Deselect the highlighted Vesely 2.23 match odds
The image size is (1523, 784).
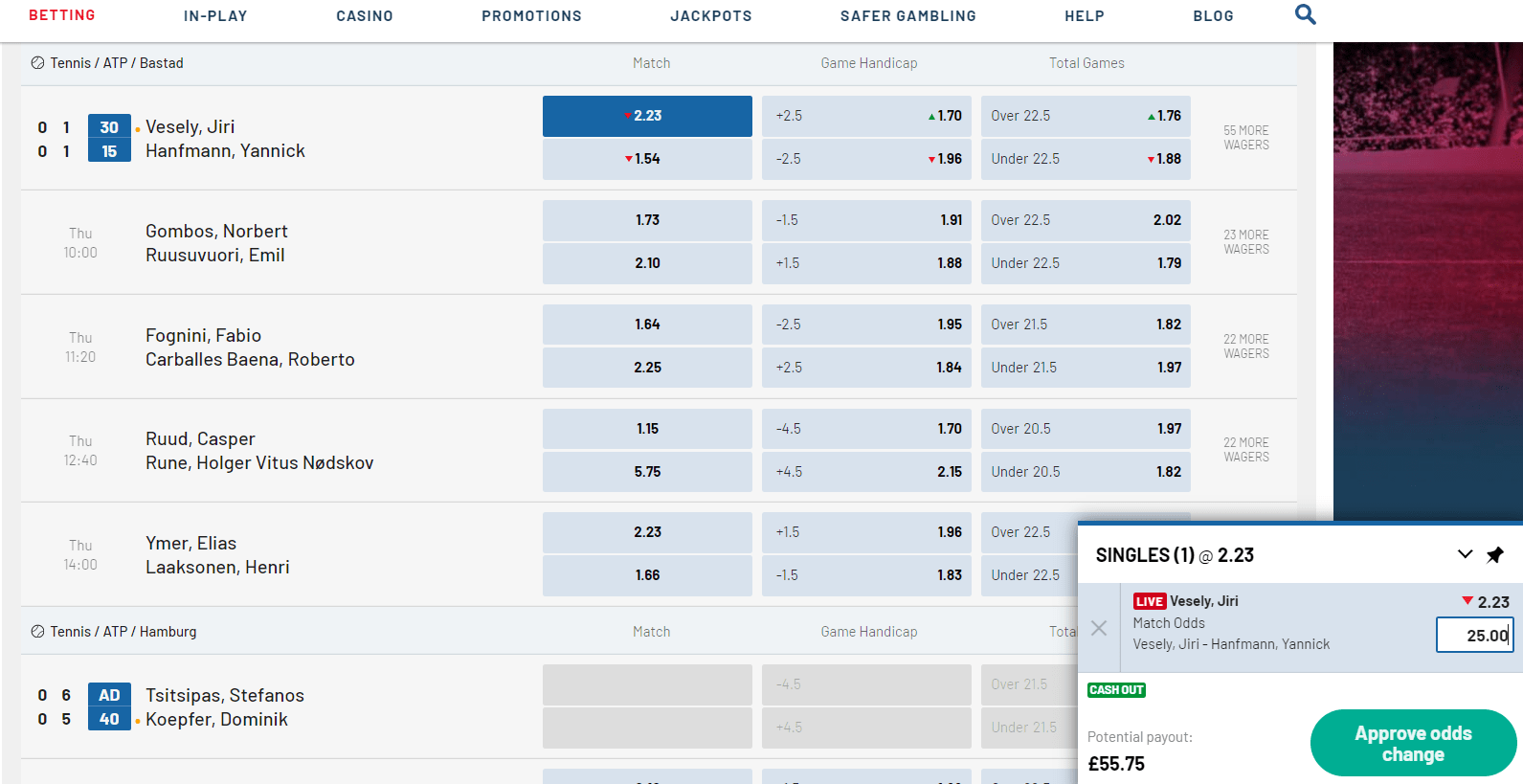[x=647, y=116]
